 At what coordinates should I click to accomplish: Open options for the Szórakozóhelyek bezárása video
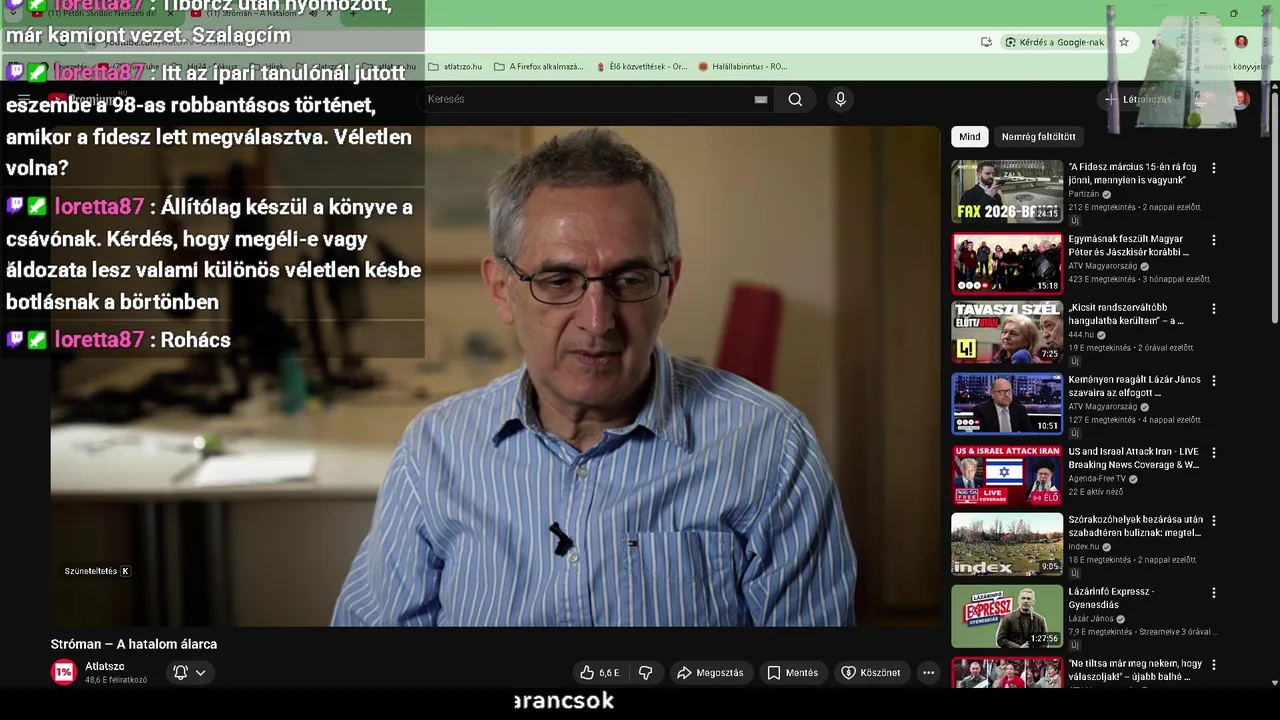[x=1214, y=521]
